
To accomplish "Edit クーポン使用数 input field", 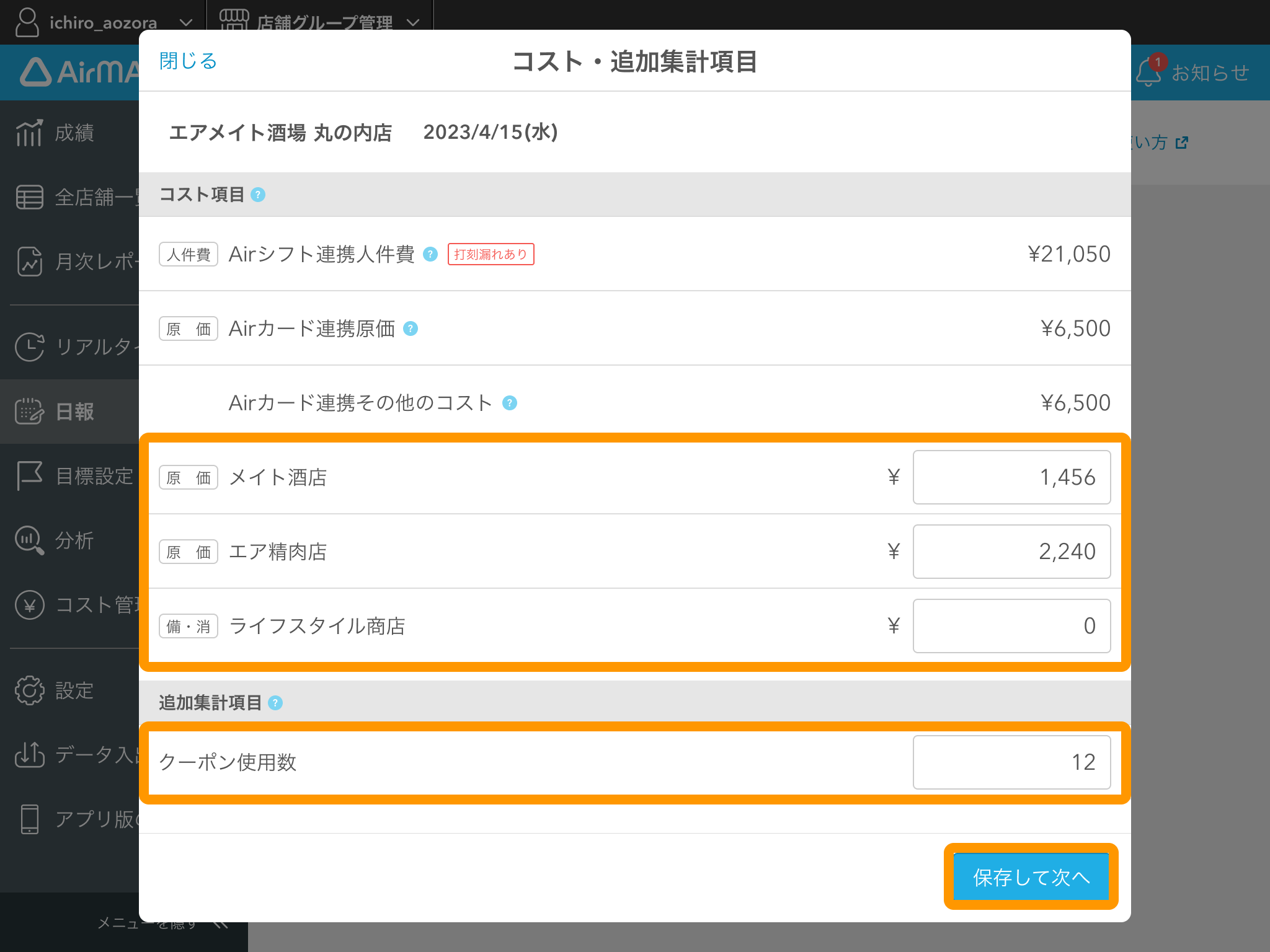I will pos(1011,762).
